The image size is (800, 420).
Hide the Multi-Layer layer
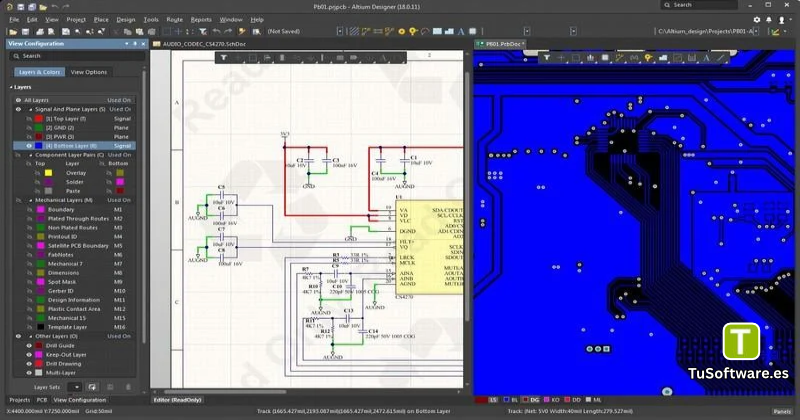(x=29, y=373)
